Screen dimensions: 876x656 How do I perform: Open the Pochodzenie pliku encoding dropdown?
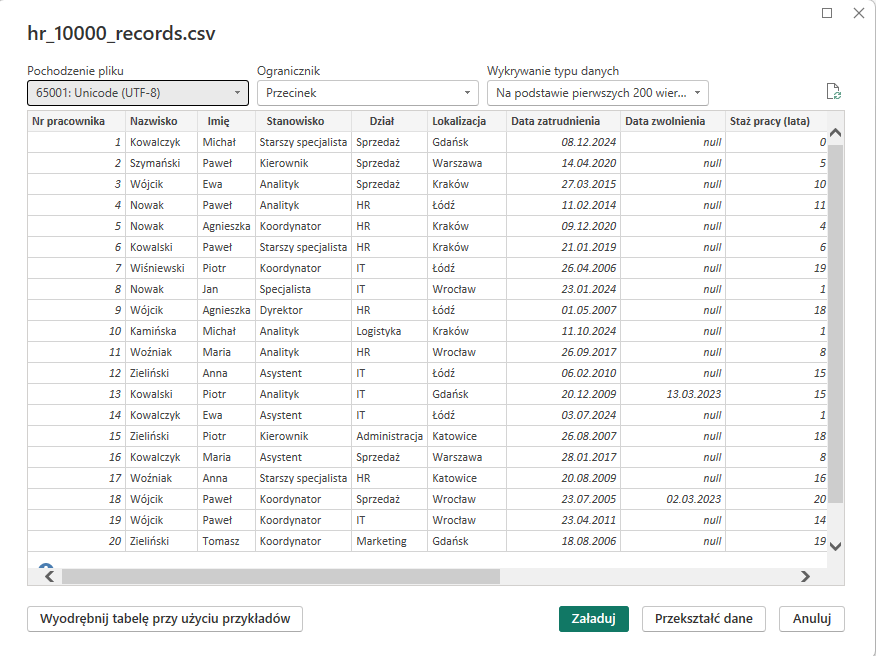click(x=137, y=93)
